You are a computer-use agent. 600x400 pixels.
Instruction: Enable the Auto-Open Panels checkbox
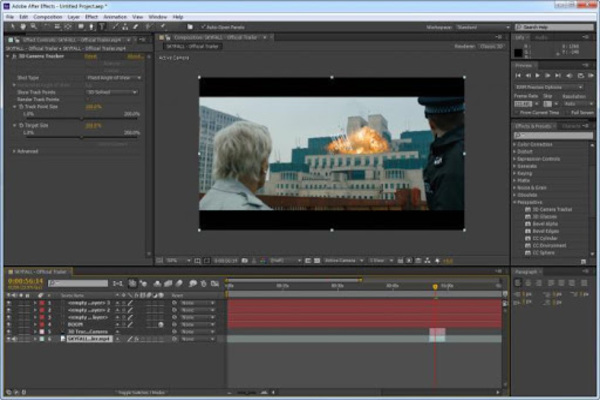point(205,27)
